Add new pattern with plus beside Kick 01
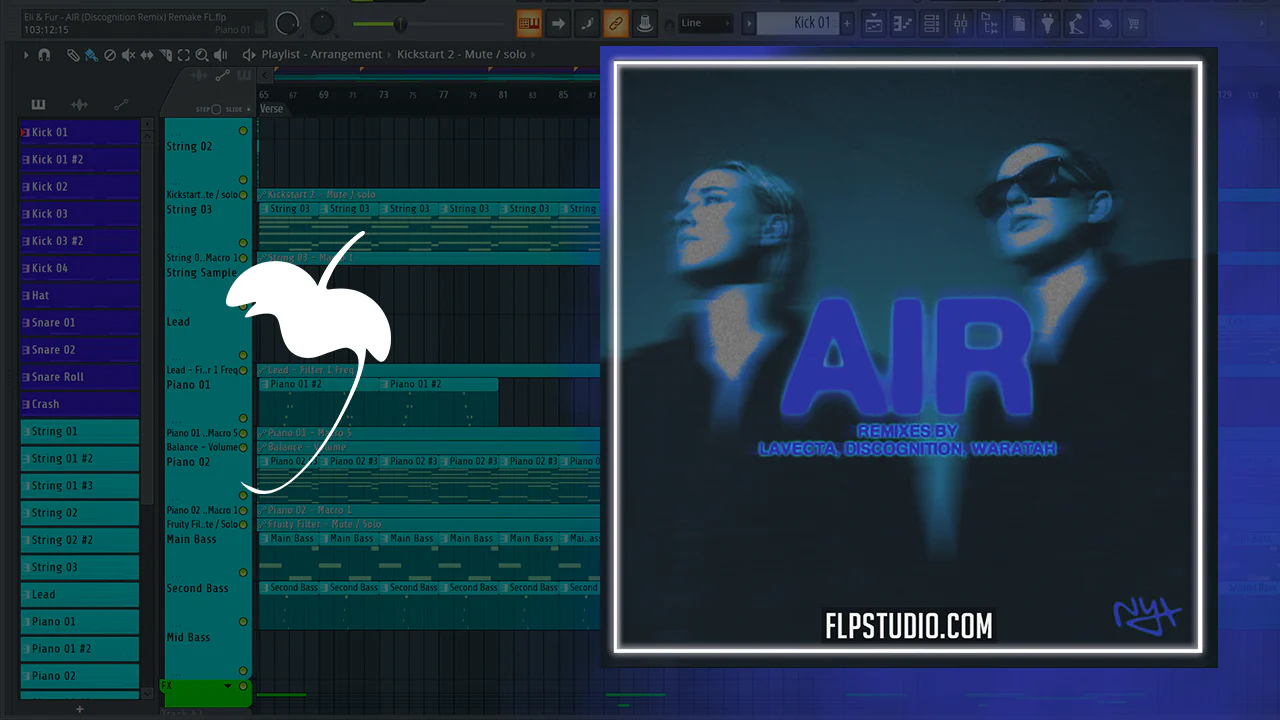Viewport: 1280px width, 720px height. (x=848, y=23)
